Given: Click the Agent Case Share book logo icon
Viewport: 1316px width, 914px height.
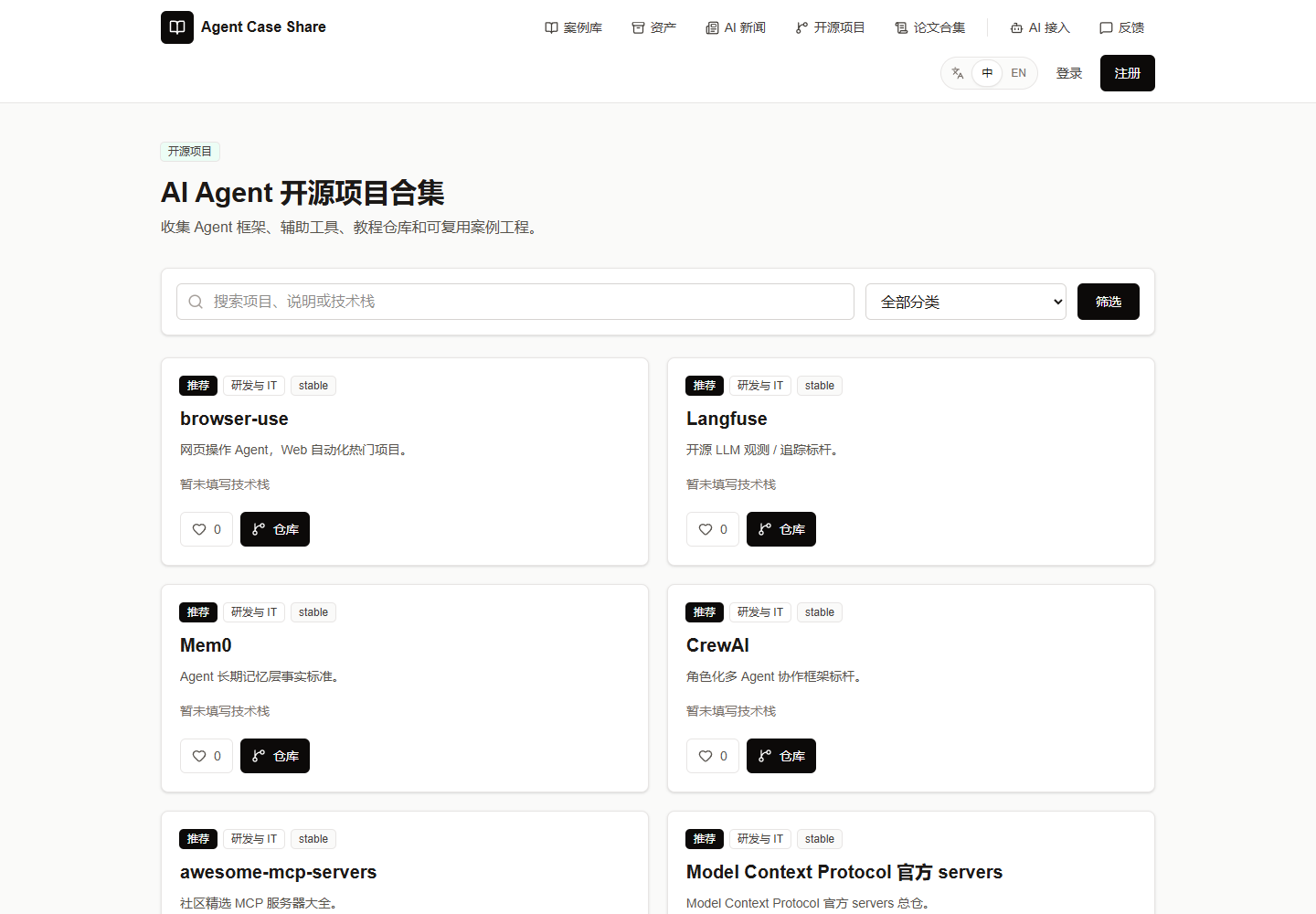Looking at the screenshot, I should [177, 27].
